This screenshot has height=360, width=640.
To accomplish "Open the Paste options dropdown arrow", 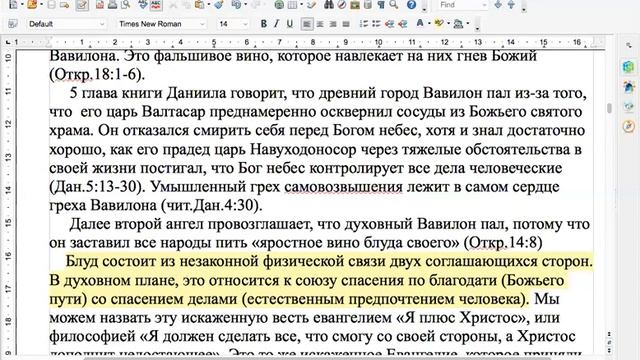I will pyautogui.click(x=209, y=4).
